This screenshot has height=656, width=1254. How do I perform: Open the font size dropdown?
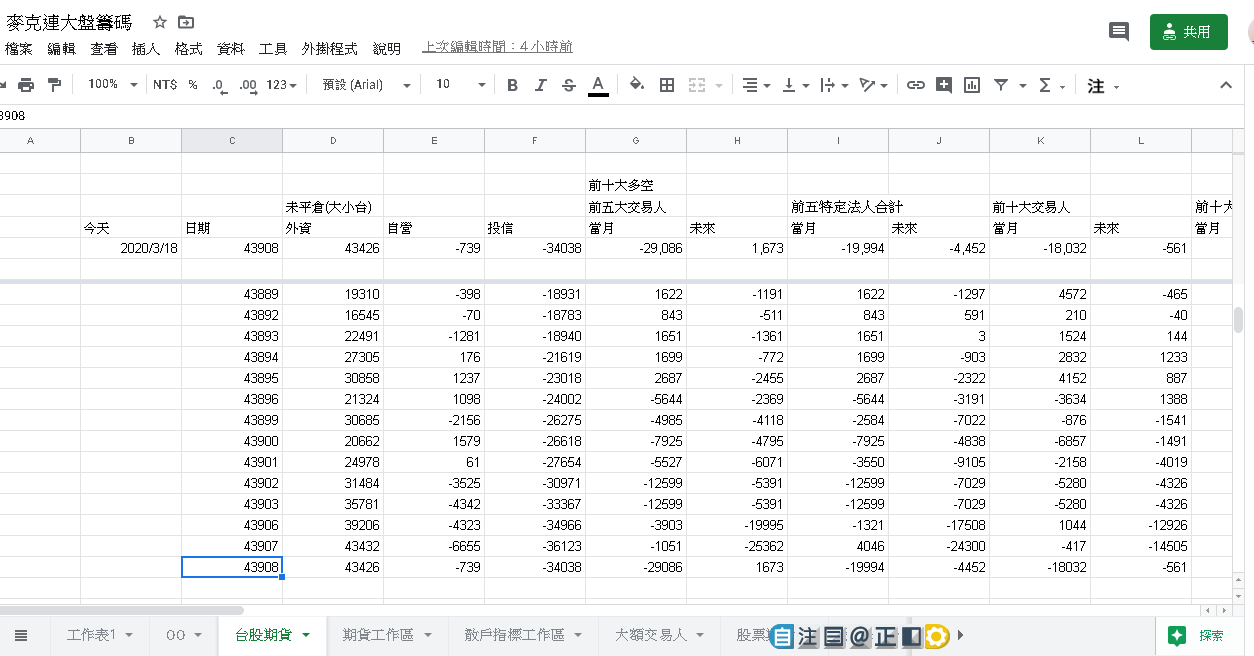pyautogui.click(x=460, y=85)
